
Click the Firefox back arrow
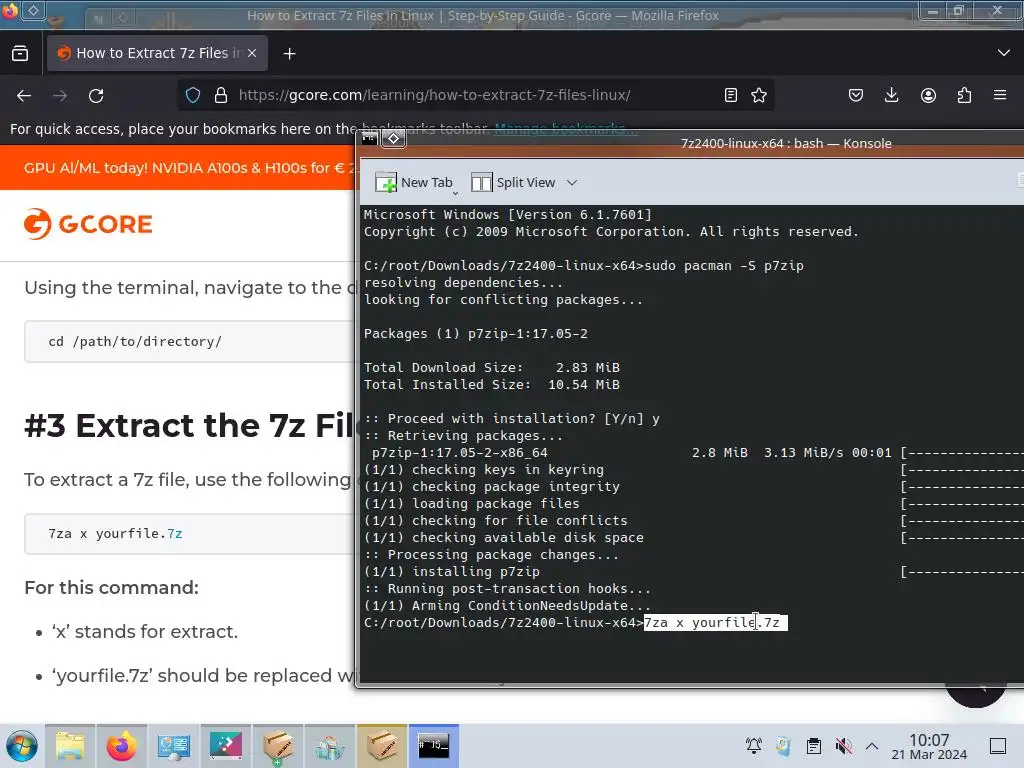[24, 96]
